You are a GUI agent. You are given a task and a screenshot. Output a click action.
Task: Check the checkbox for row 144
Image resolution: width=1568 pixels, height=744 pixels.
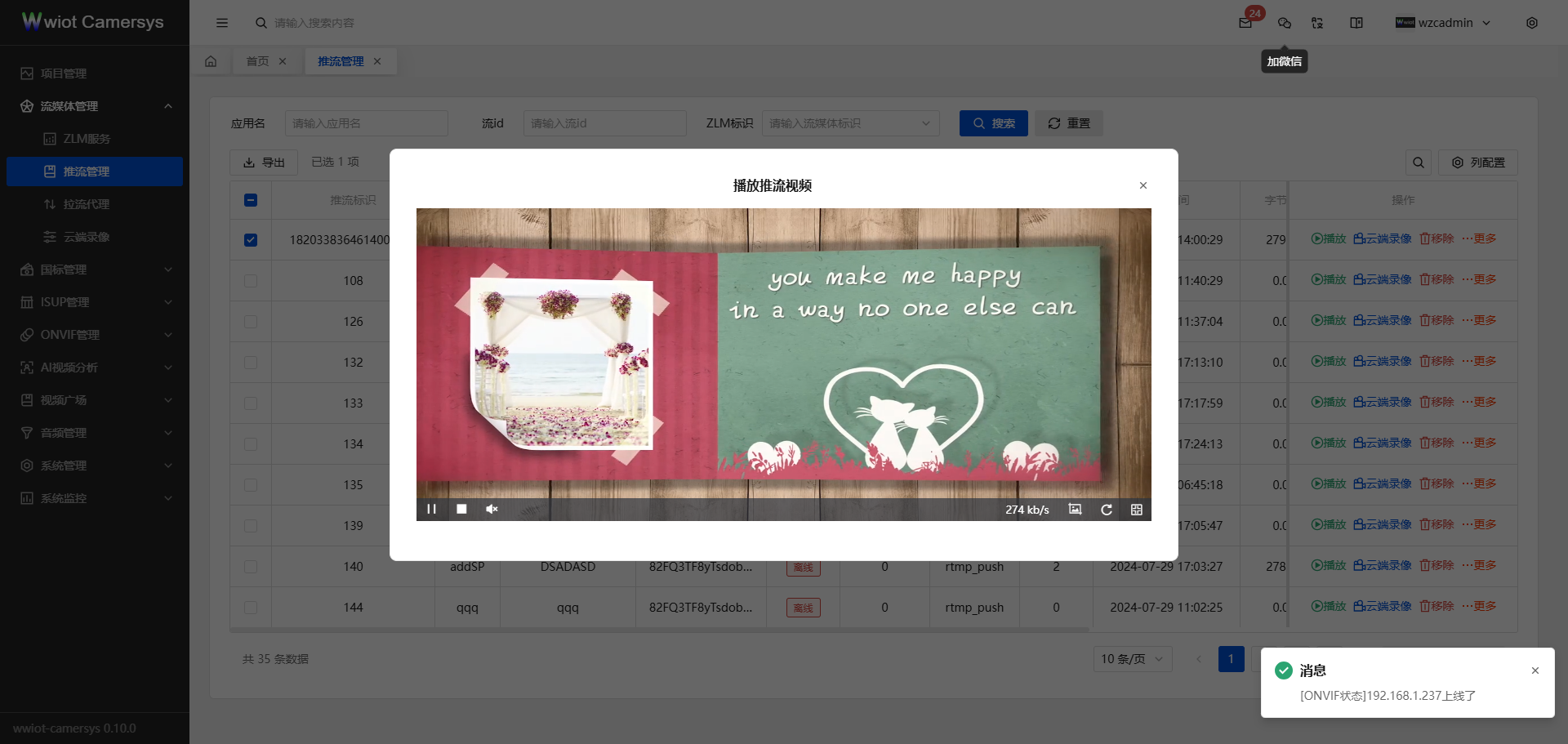[x=251, y=608]
